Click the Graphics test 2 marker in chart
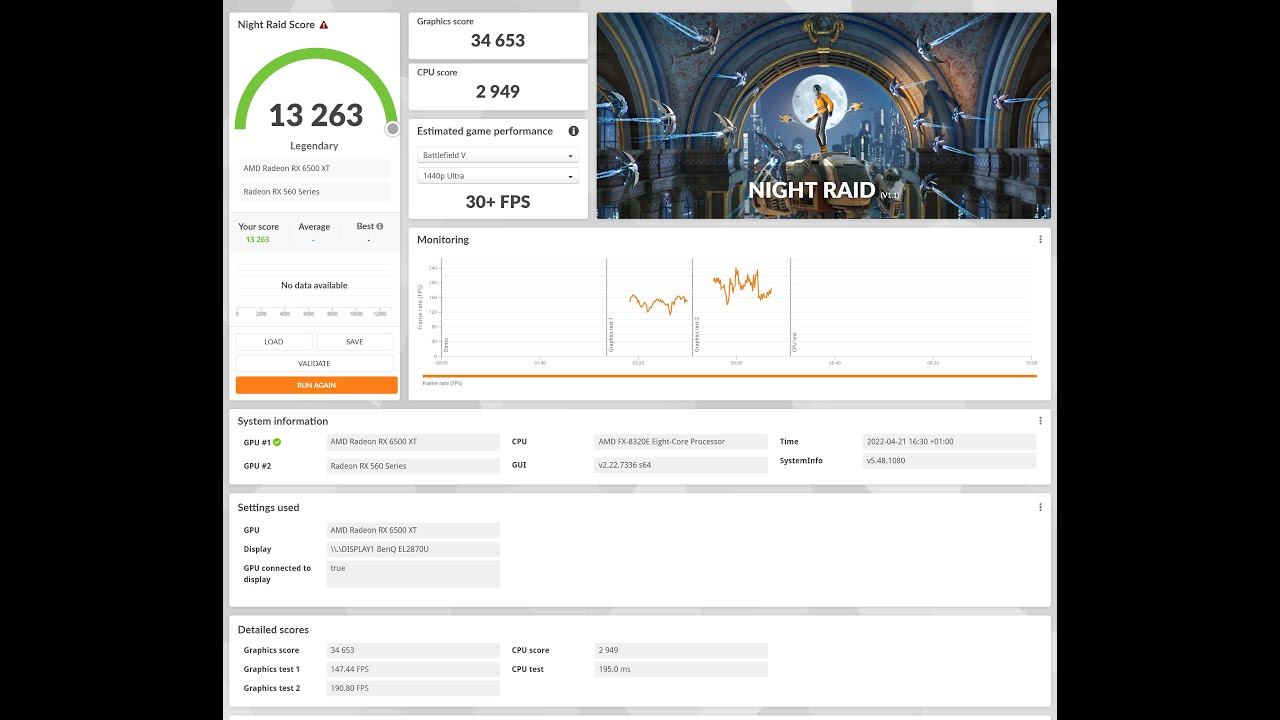 696,335
